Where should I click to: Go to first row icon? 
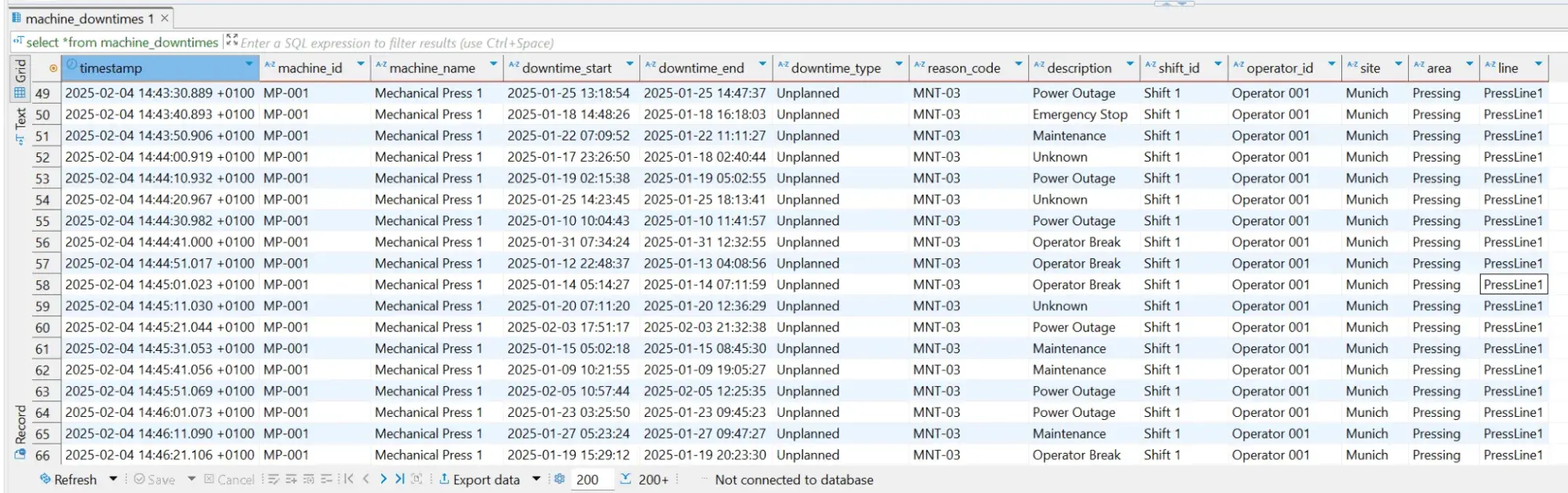tap(348, 479)
